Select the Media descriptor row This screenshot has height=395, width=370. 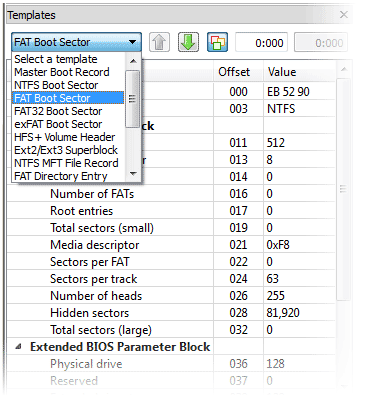pyautogui.click(x=171, y=245)
